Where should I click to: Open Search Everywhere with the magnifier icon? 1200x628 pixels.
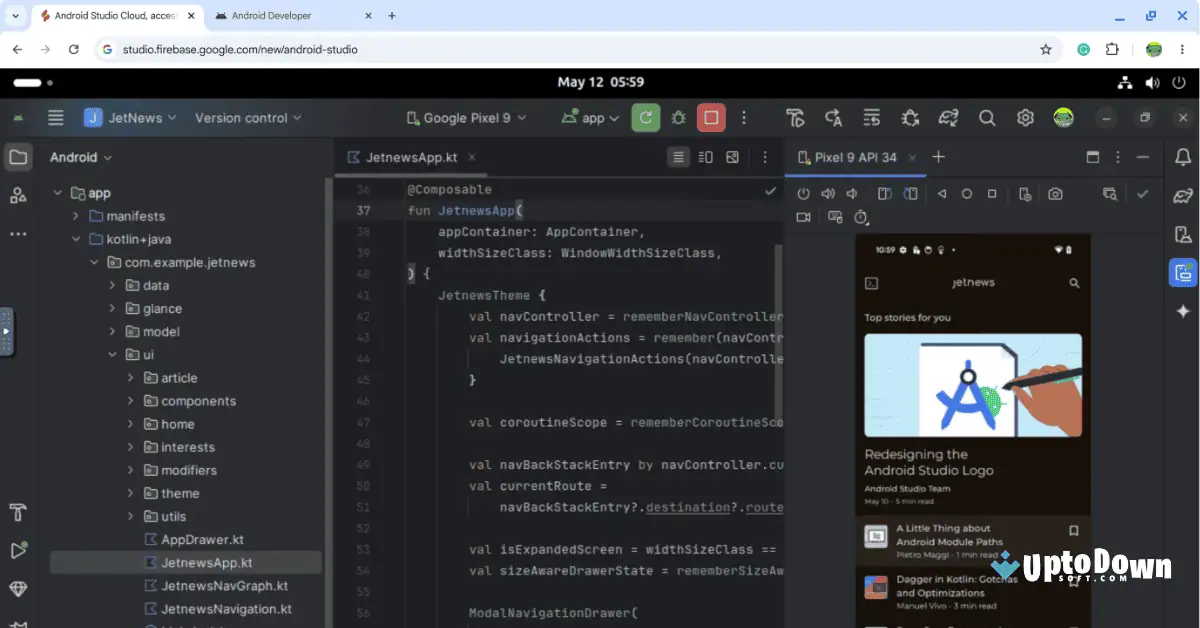tap(987, 117)
